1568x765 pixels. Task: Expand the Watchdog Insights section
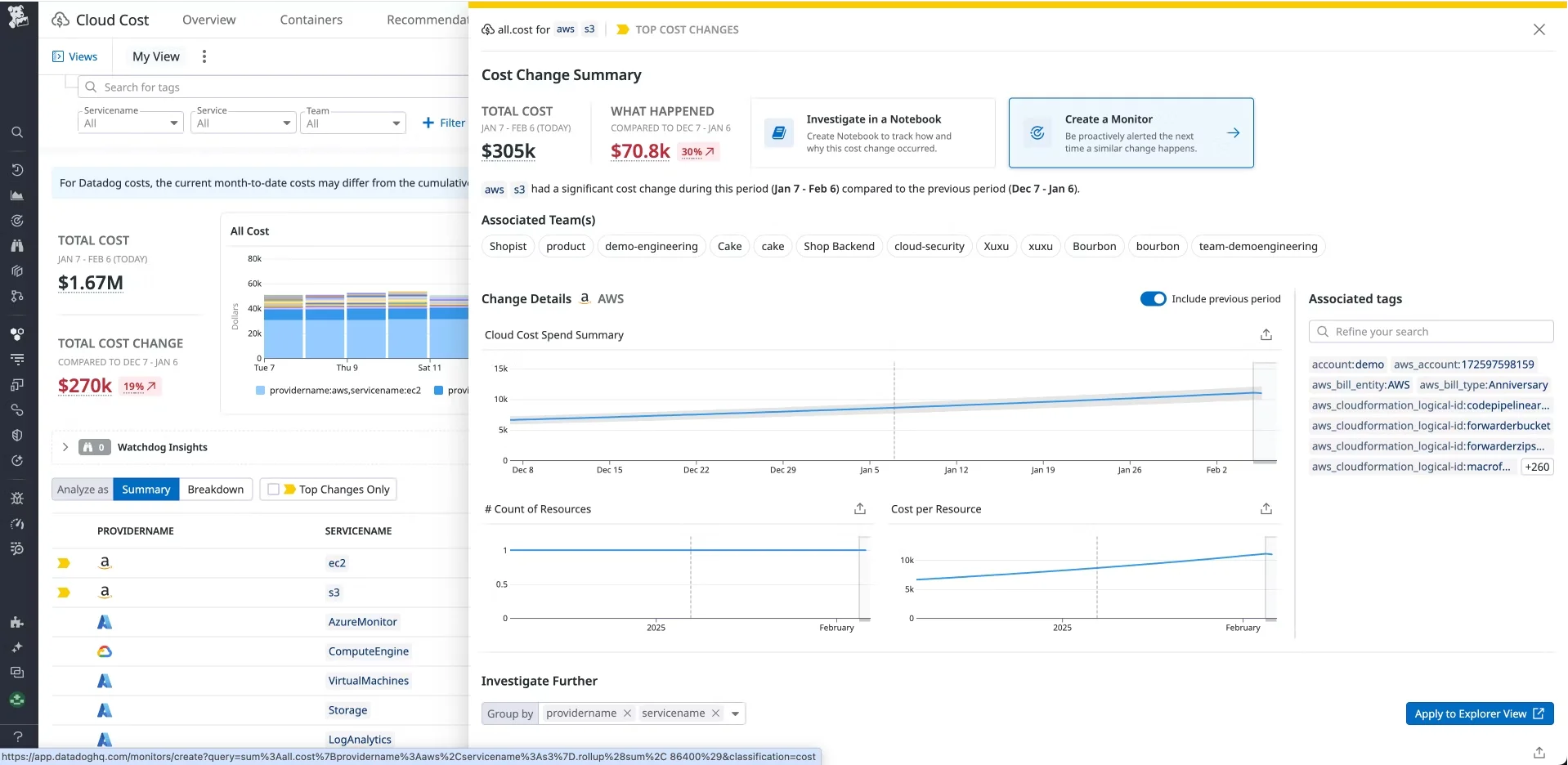65,447
